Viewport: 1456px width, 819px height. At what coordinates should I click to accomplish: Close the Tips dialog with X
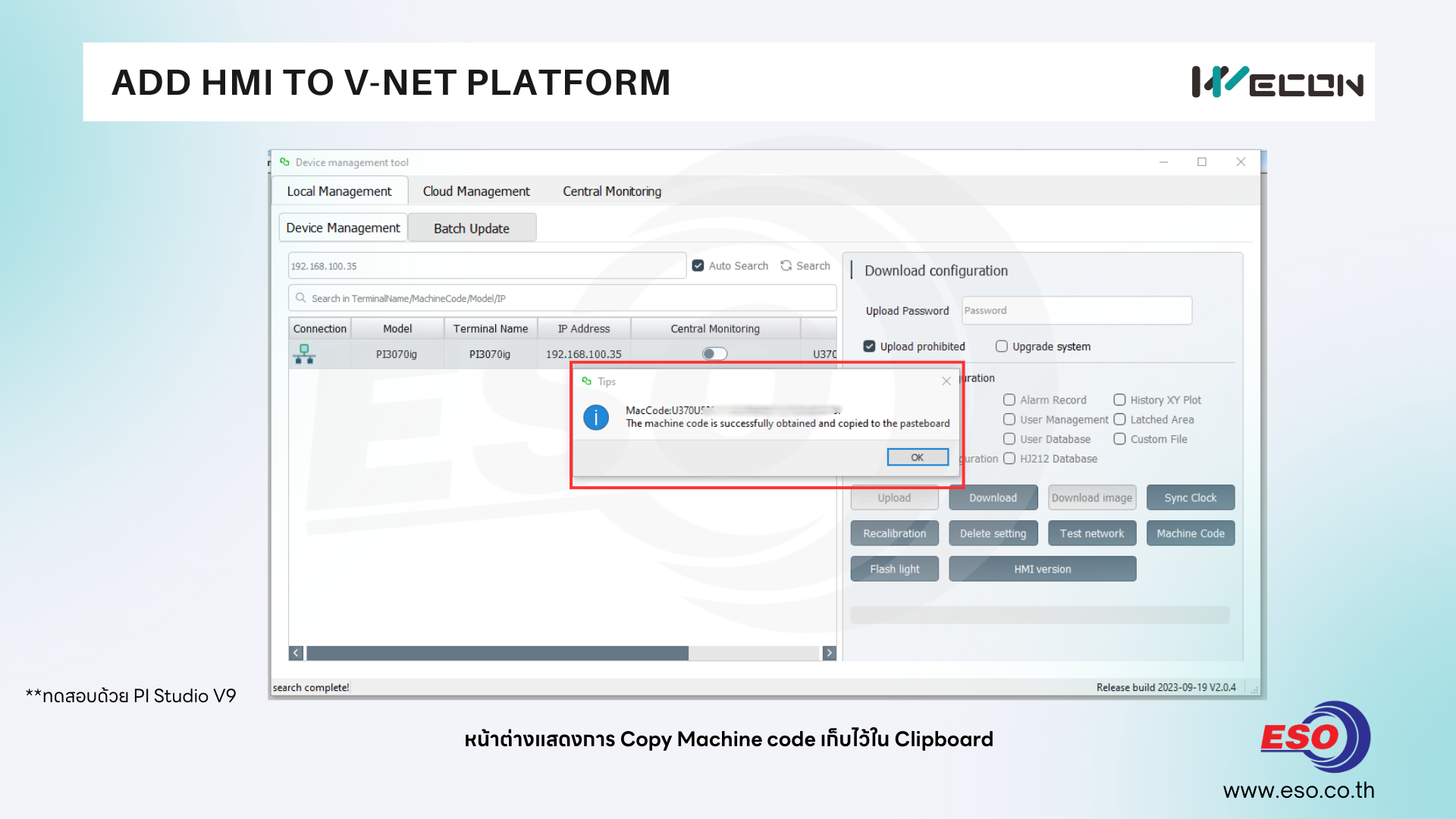pyautogui.click(x=946, y=381)
